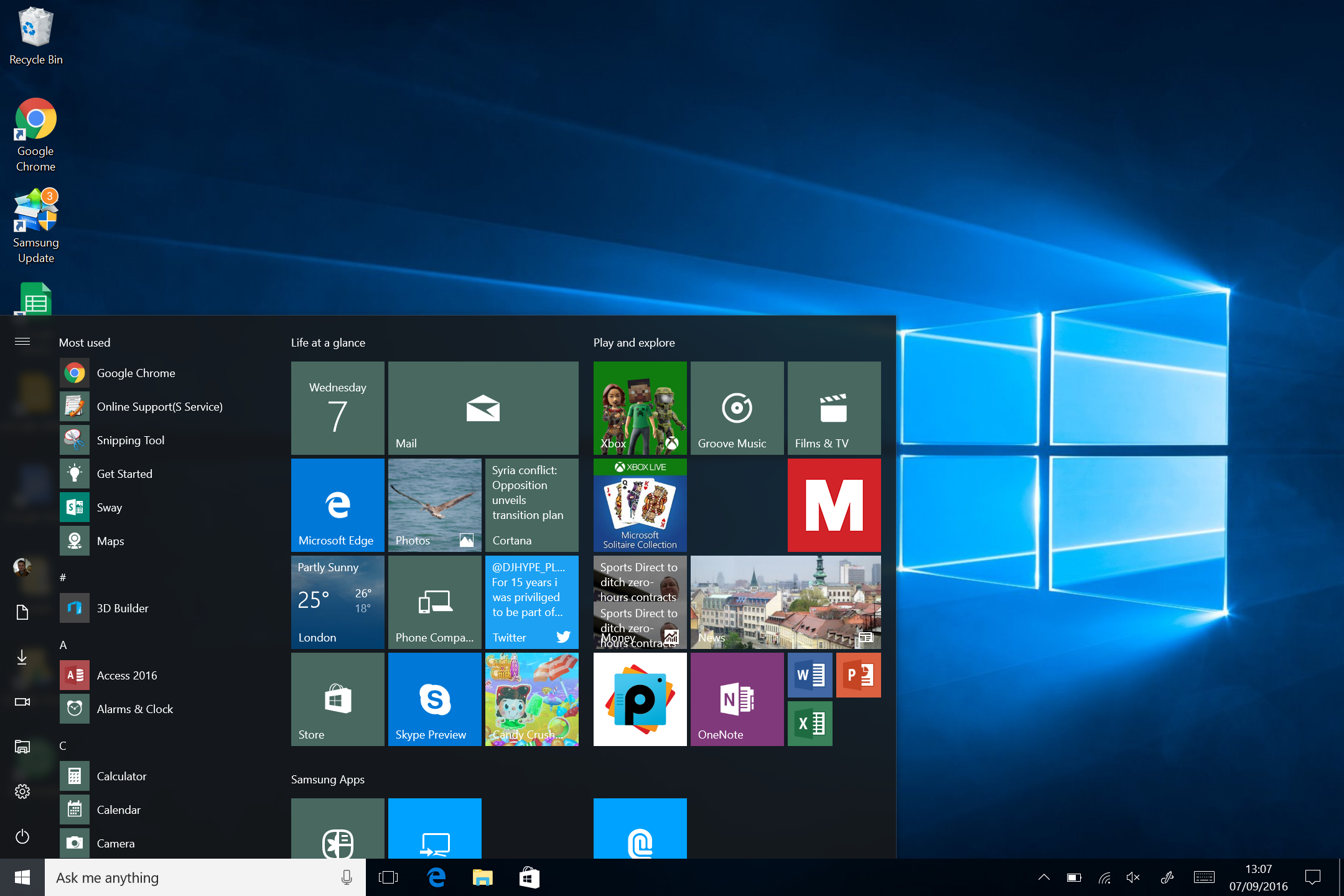Open Microsoft Edge tile
This screenshot has height=896, width=1344.
(x=337, y=506)
